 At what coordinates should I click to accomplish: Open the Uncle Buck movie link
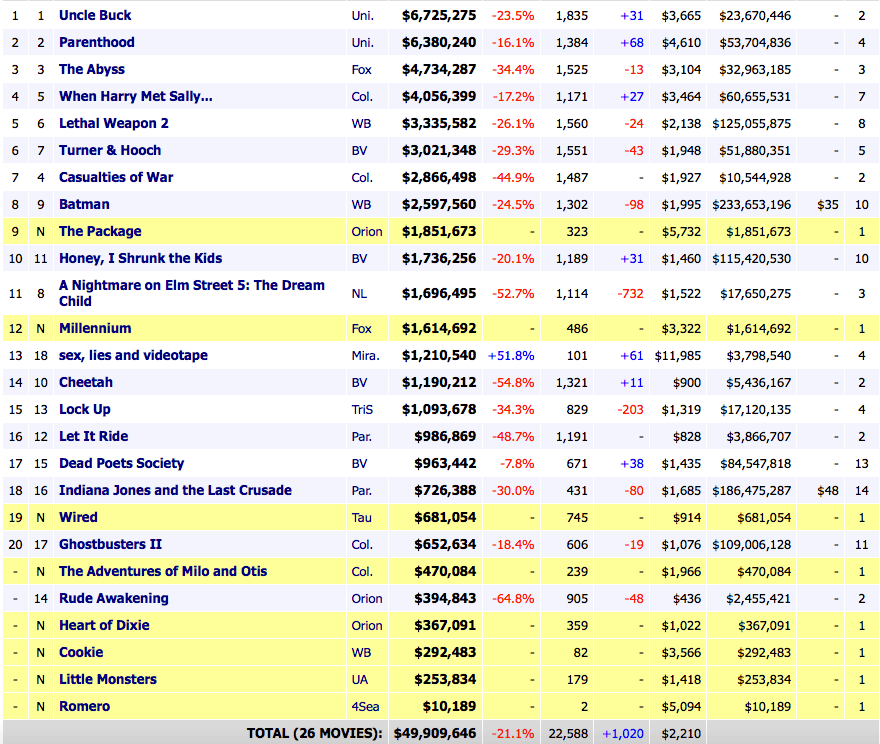(x=95, y=15)
